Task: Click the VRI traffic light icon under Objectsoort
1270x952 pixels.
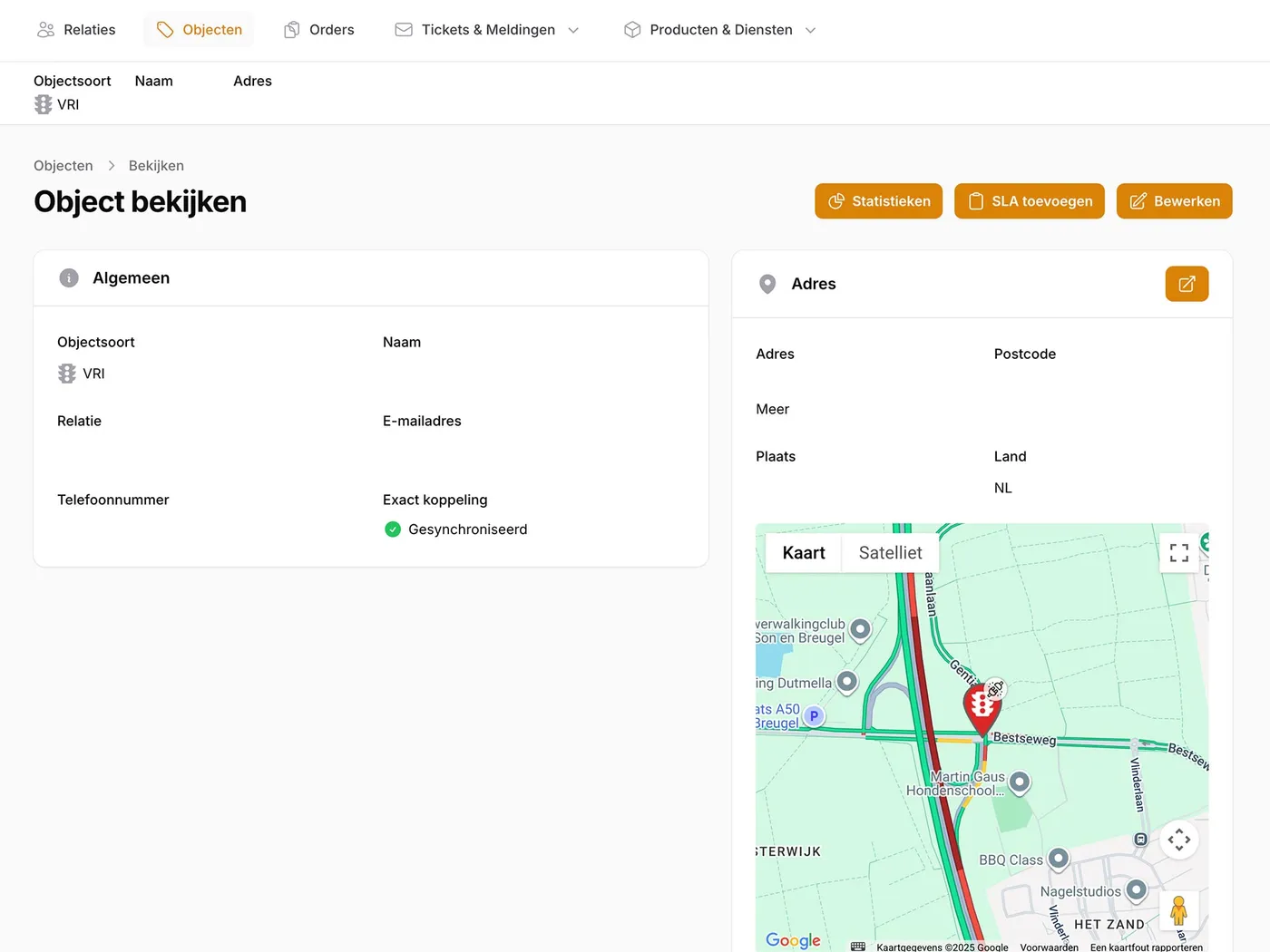Action: click(67, 374)
